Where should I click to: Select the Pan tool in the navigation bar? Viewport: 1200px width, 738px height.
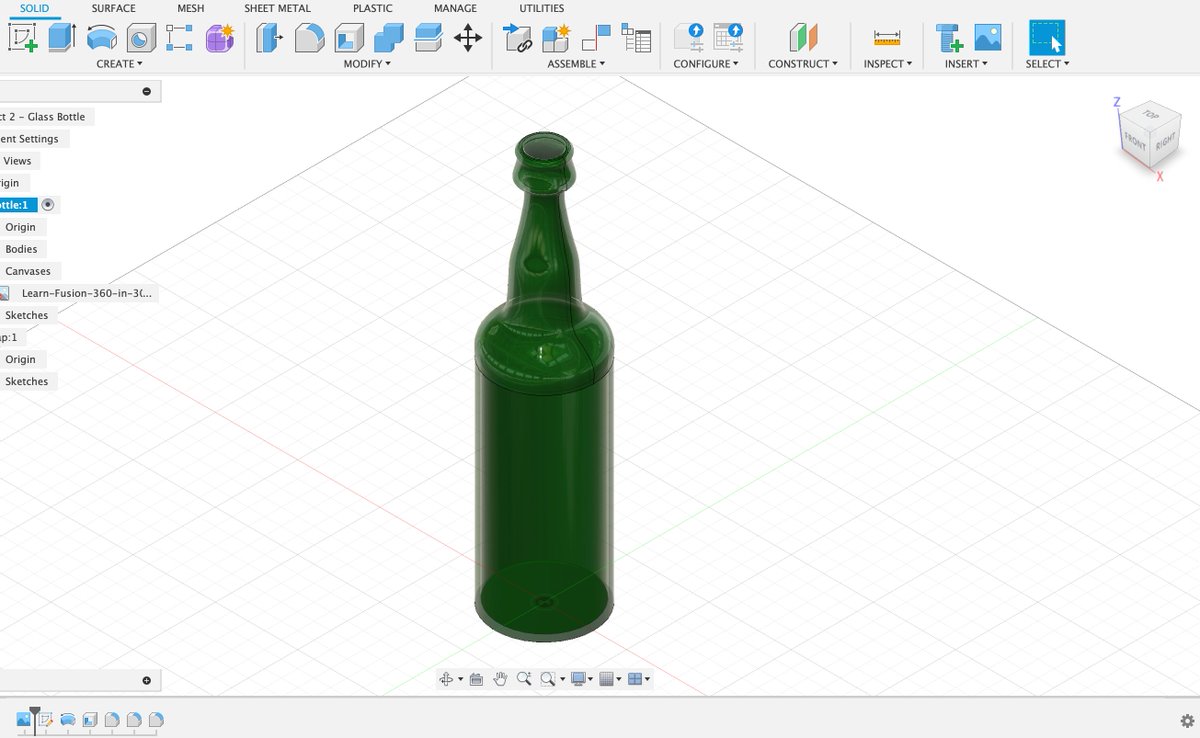500,678
